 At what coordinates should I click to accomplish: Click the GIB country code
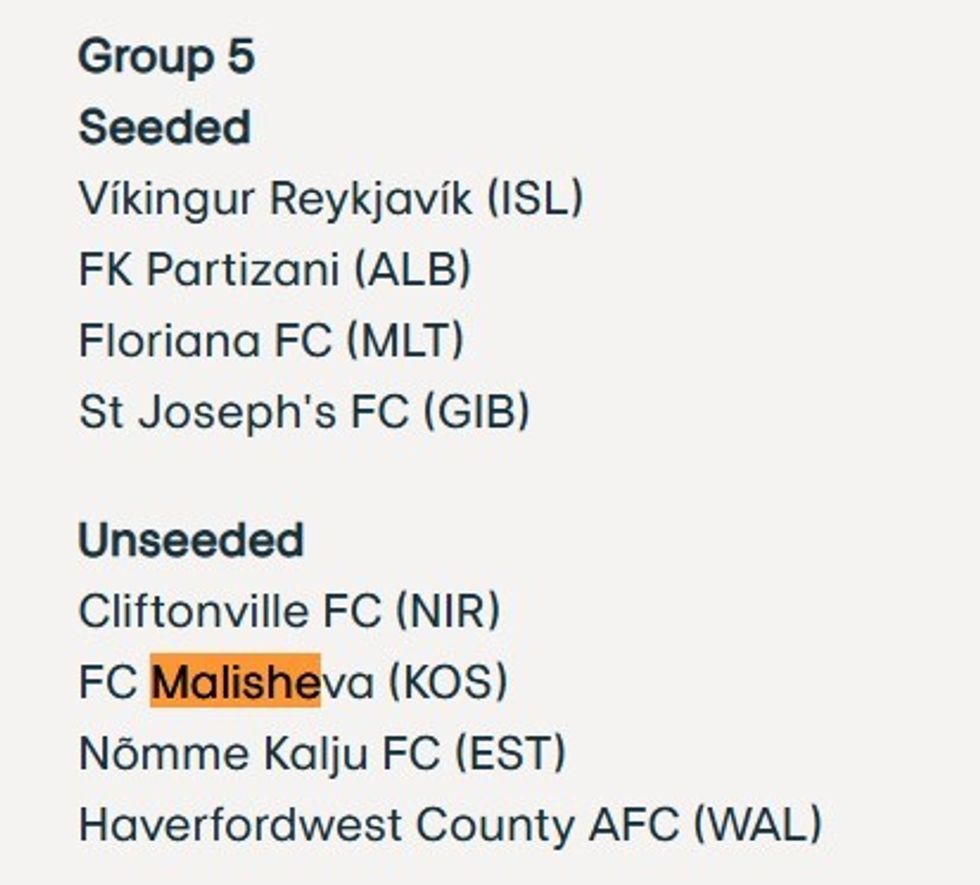click(x=476, y=412)
